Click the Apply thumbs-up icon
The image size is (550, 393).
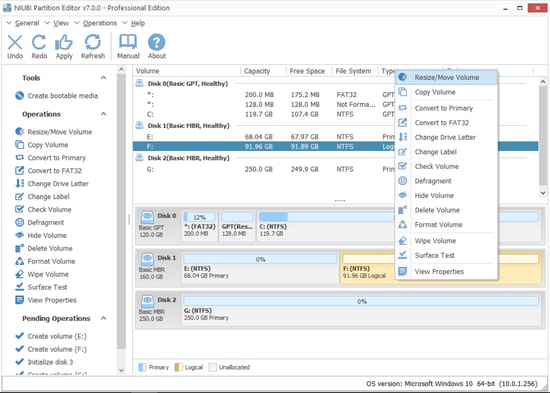tap(64, 42)
